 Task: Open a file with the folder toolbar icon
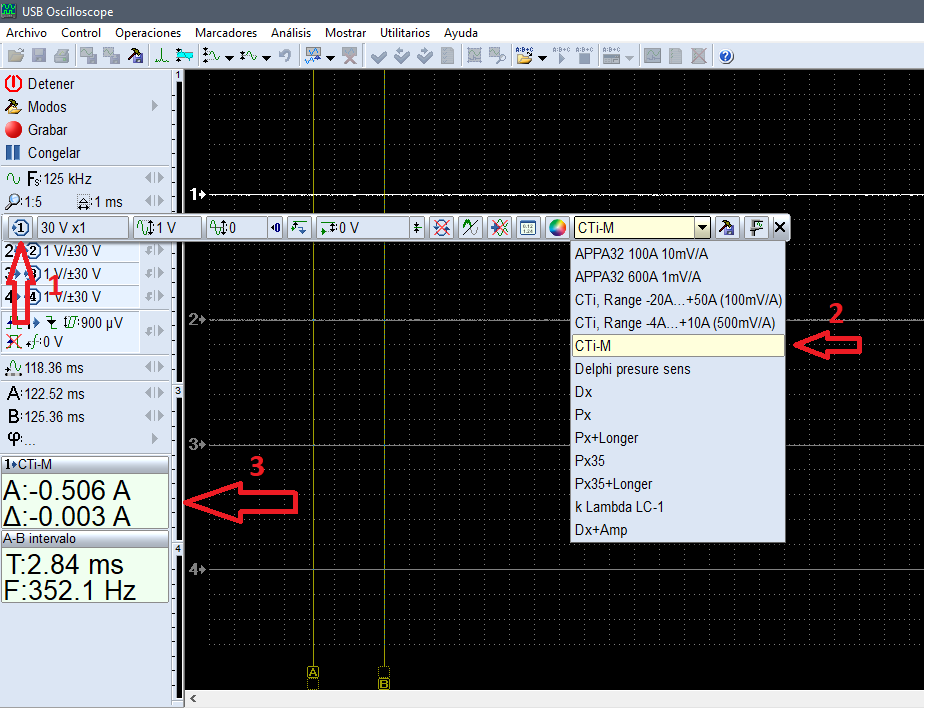14,56
